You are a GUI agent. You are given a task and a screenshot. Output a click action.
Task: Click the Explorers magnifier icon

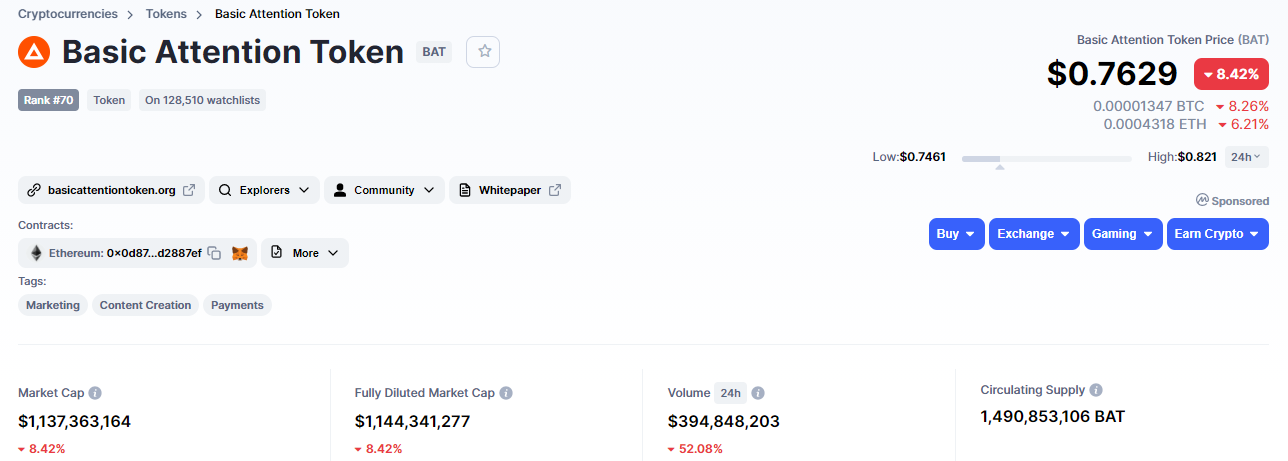225,190
